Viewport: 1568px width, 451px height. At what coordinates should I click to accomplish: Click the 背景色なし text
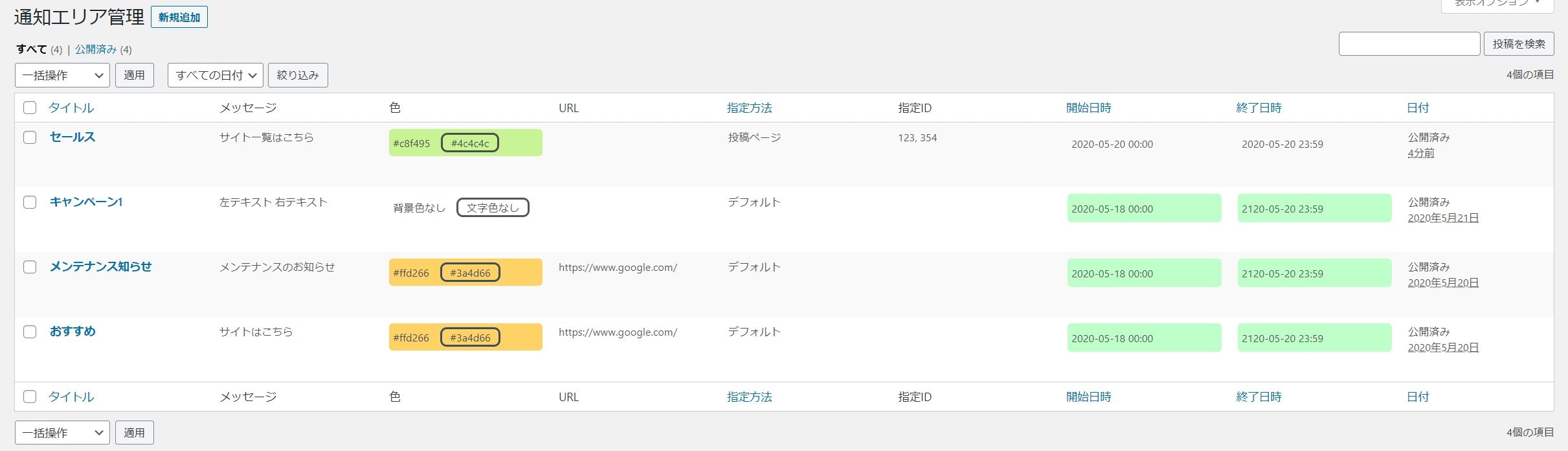click(420, 208)
